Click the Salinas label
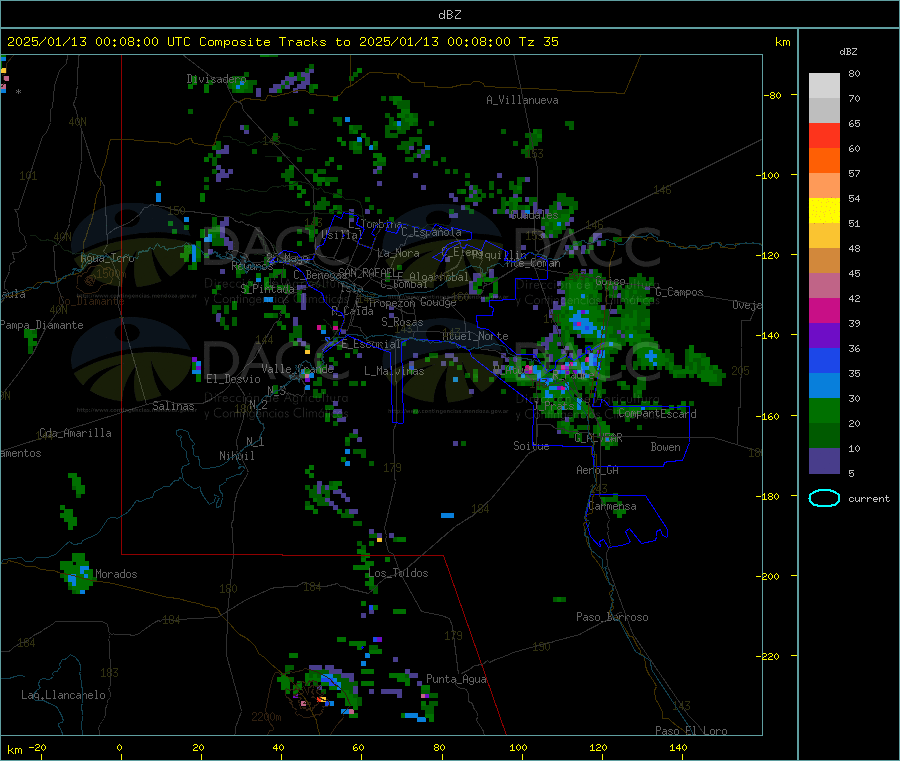This screenshot has height=761, width=900. [173, 406]
